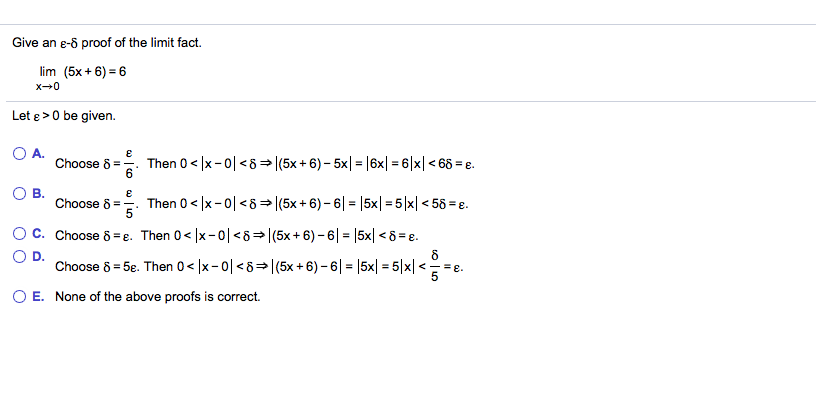Click the blue letter label "C."
This screenshot has width=816, height=400.
39,235
